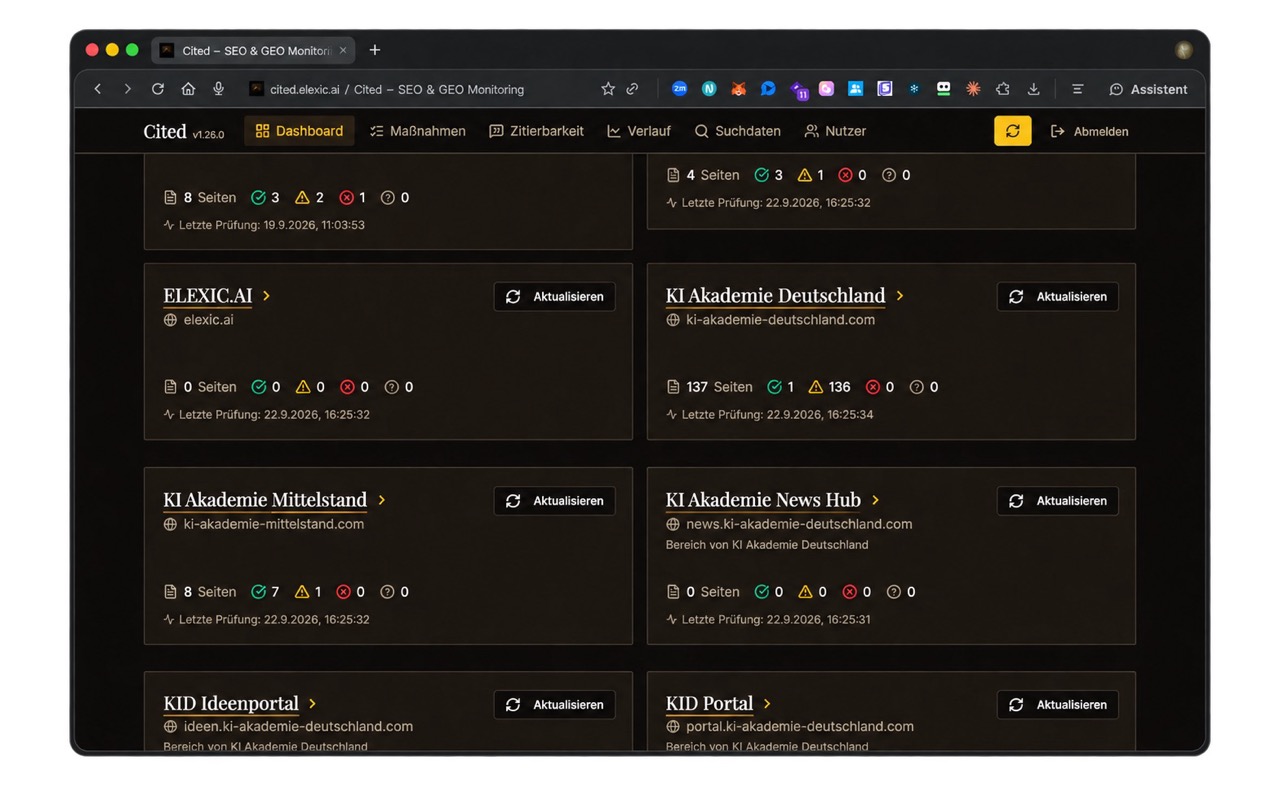Click Abmelden to log out
This screenshot has width=1280, height=812.
click(1089, 131)
